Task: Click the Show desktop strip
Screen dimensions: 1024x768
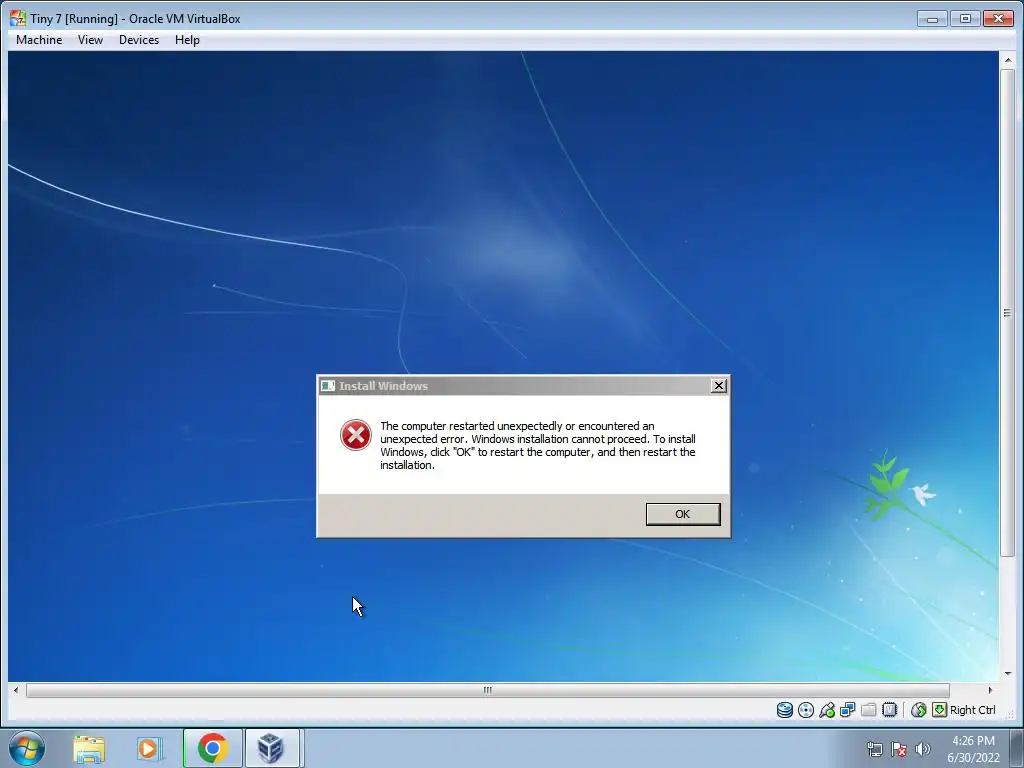Action: pos(1017,748)
